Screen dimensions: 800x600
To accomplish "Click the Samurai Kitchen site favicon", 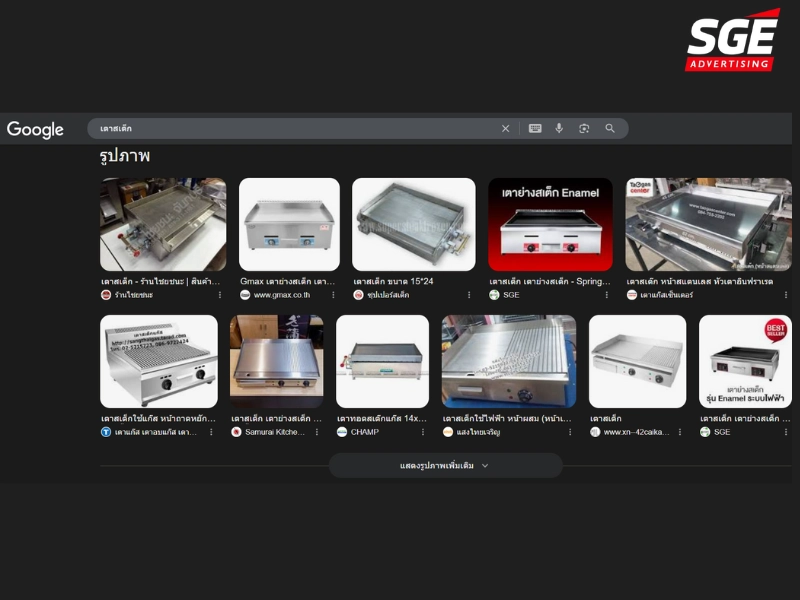I will click(x=236, y=432).
